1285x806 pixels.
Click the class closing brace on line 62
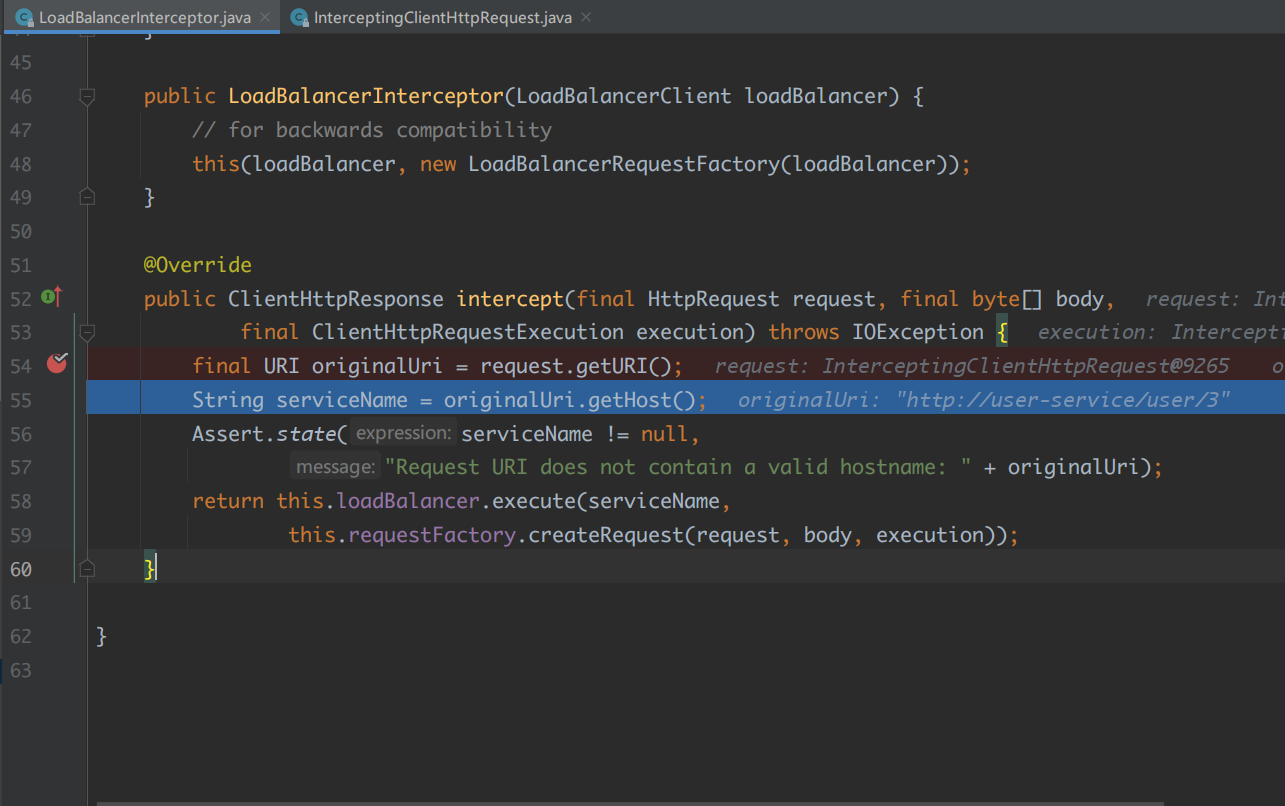pyautogui.click(x=101, y=636)
